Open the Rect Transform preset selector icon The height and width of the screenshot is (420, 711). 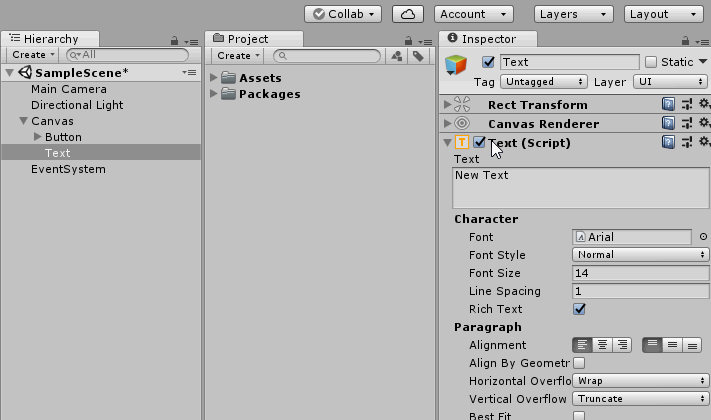tap(687, 104)
